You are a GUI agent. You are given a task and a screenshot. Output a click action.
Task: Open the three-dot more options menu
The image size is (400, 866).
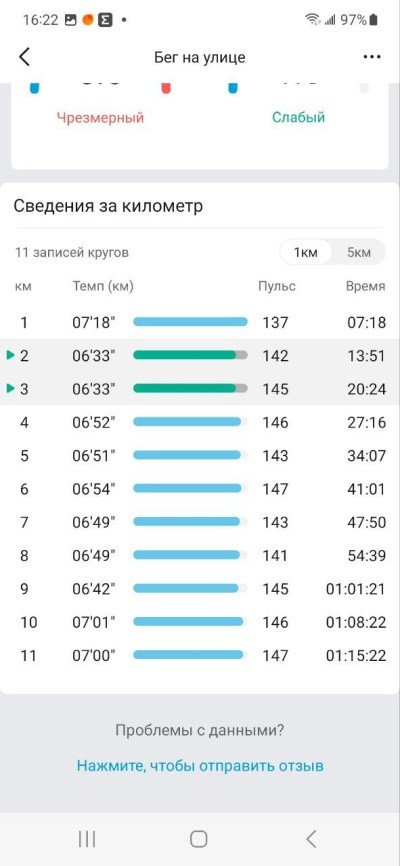point(372,57)
